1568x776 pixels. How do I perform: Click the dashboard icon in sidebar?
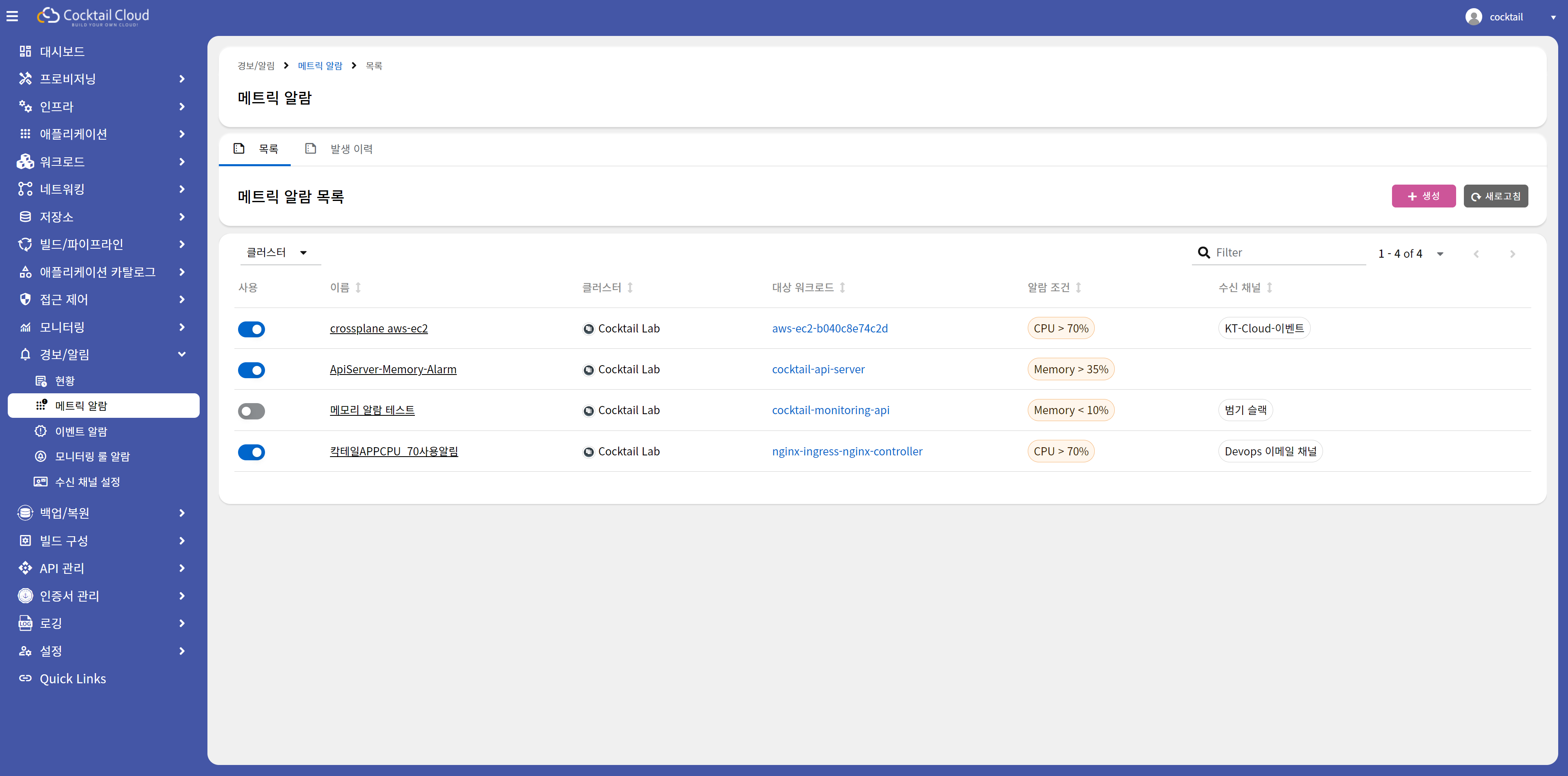pyautogui.click(x=25, y=51)
